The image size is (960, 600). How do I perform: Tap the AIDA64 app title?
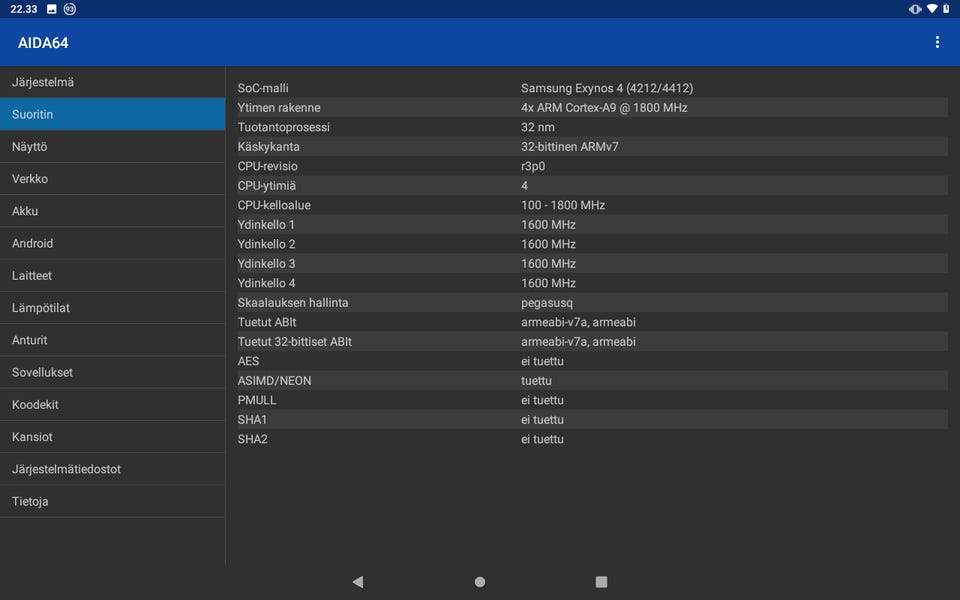43,43
